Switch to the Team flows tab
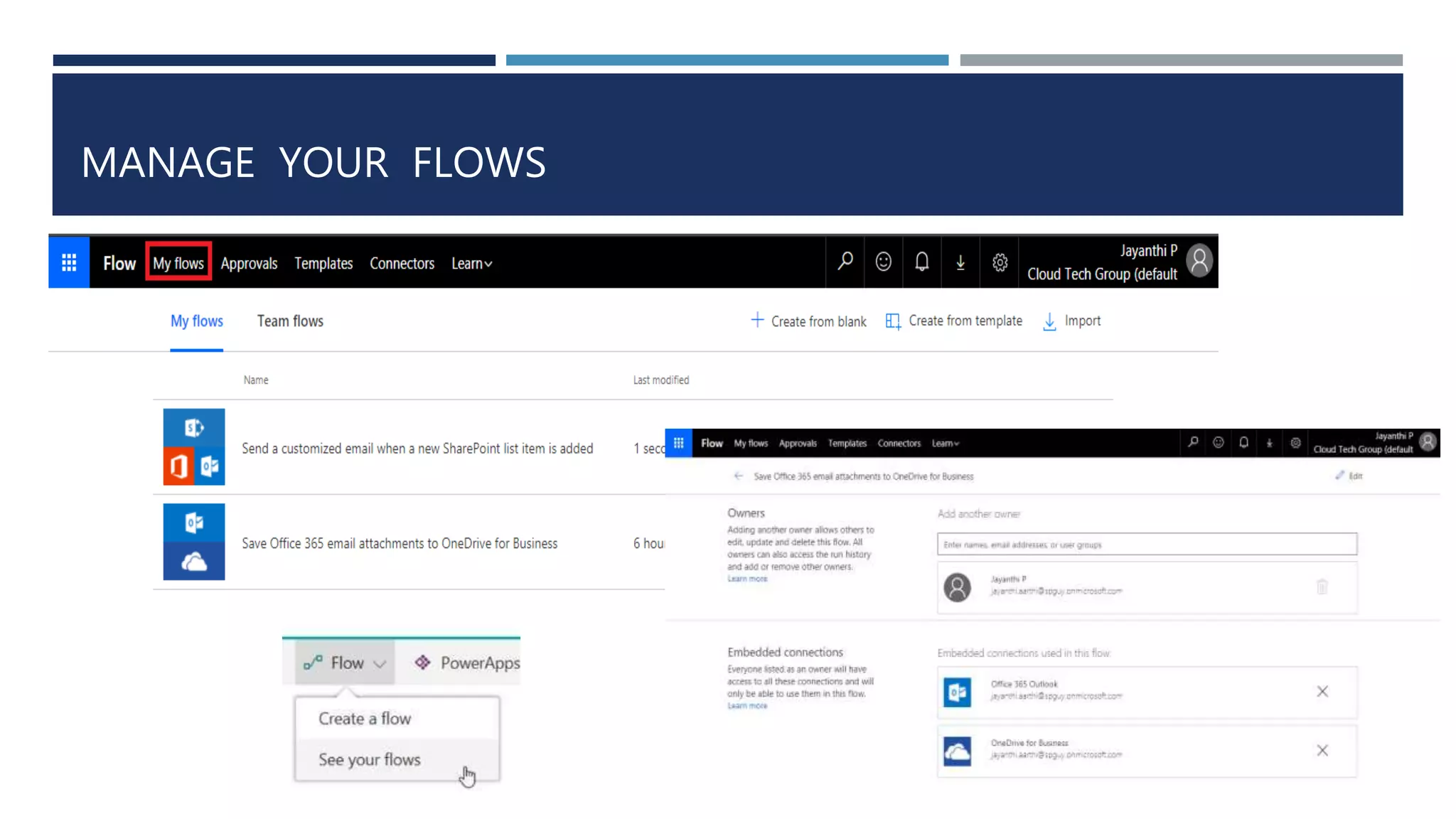The width and height of the screenshot is (1456, 819). click(x=290, y=321)
